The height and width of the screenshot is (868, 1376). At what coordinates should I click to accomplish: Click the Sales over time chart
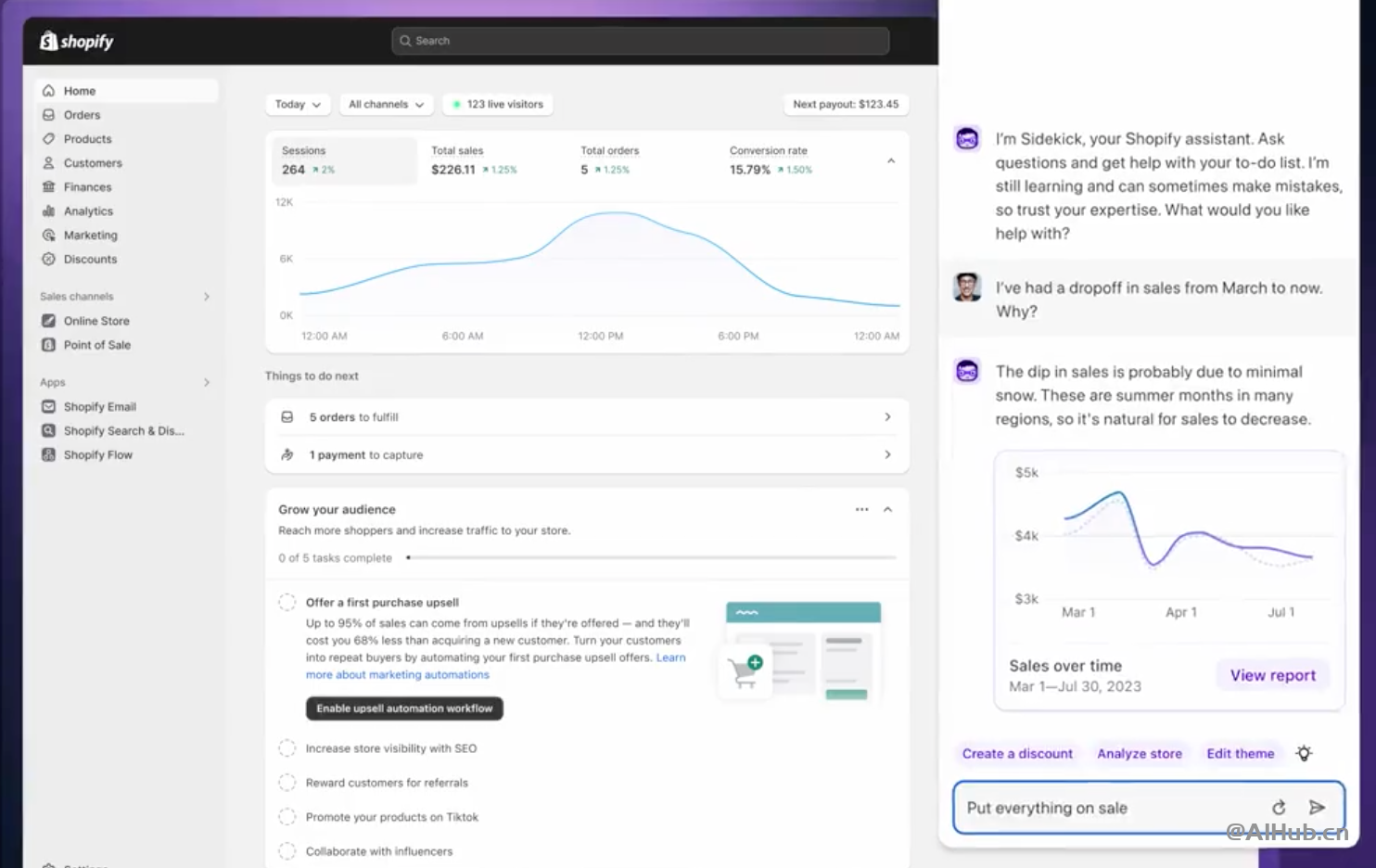(1169, 543)
